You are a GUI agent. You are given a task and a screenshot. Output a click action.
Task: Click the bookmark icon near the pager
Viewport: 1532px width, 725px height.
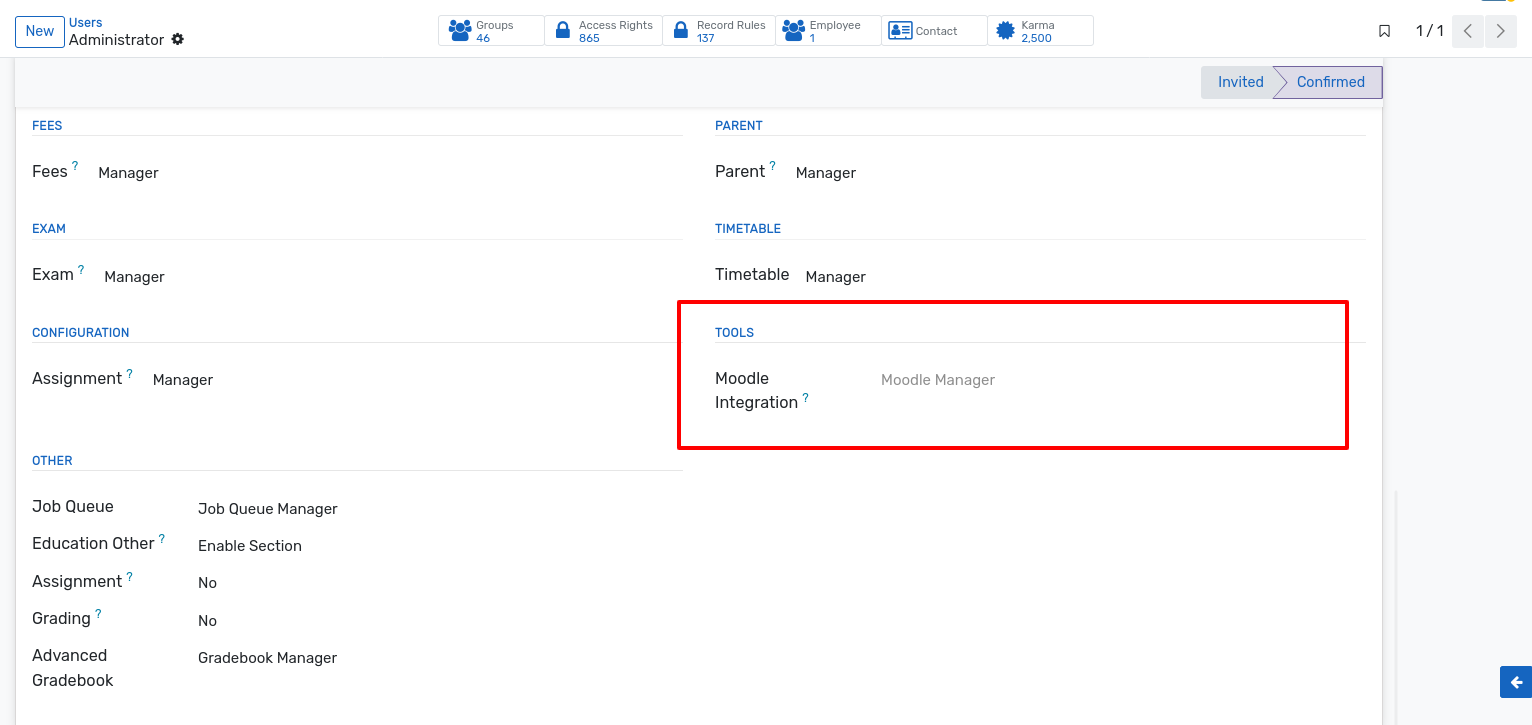click(x=1385, y=31)
